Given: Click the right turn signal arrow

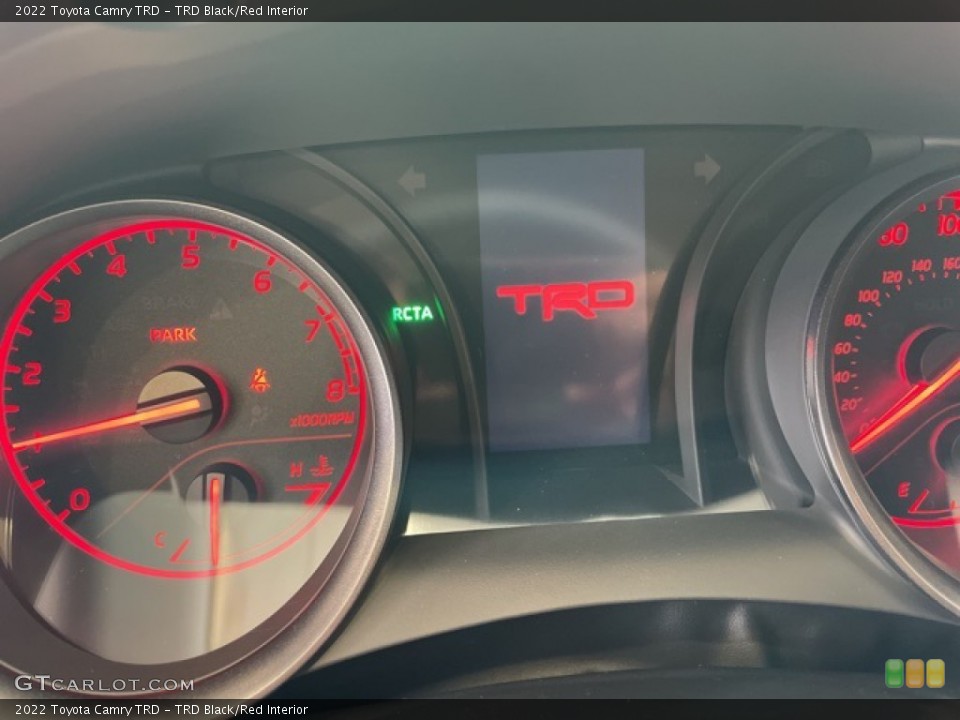Looking at the screenshot, I should [x=707, y=168].
